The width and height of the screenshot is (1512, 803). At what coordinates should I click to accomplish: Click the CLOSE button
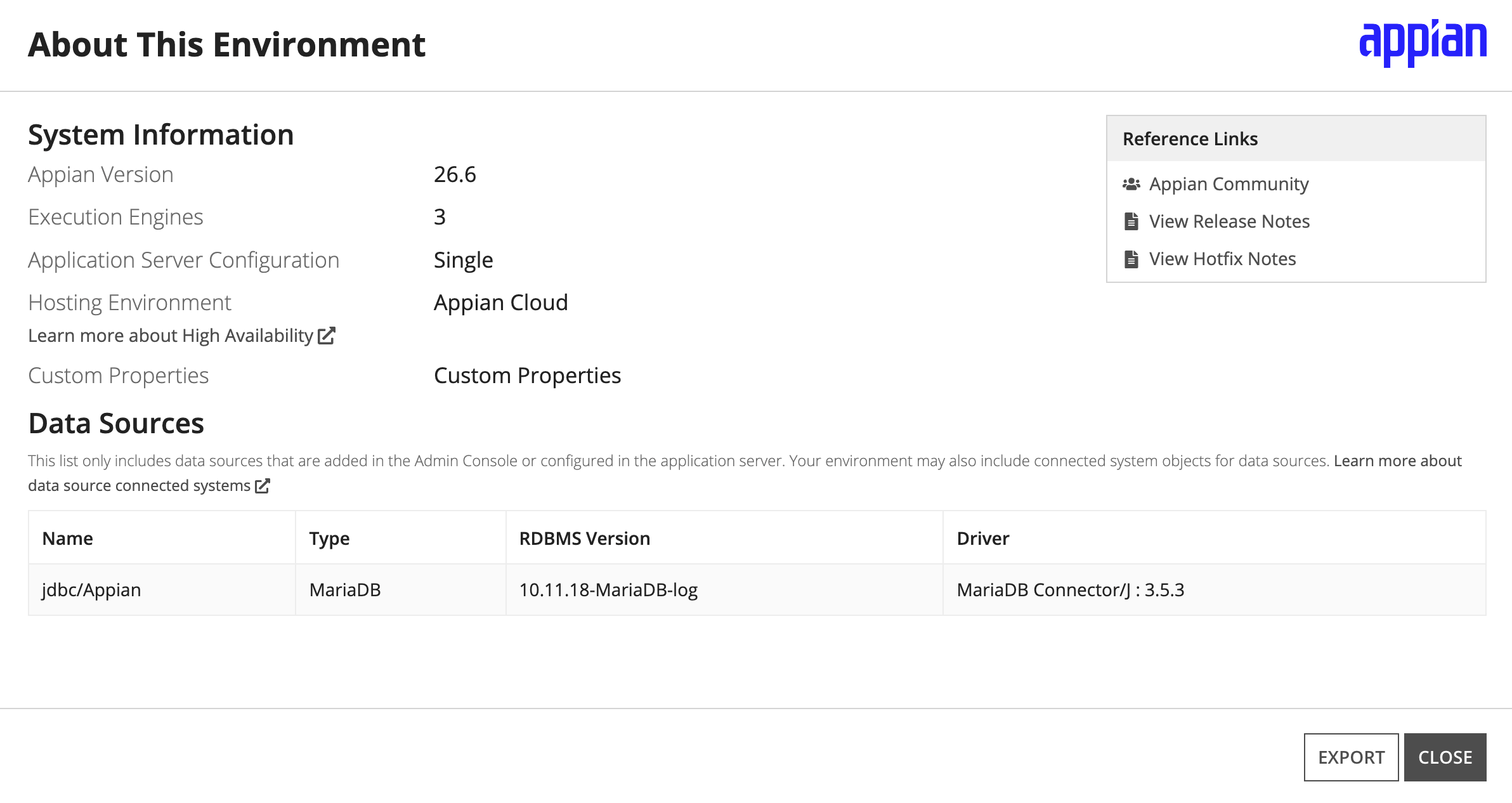coord(1445,757)
